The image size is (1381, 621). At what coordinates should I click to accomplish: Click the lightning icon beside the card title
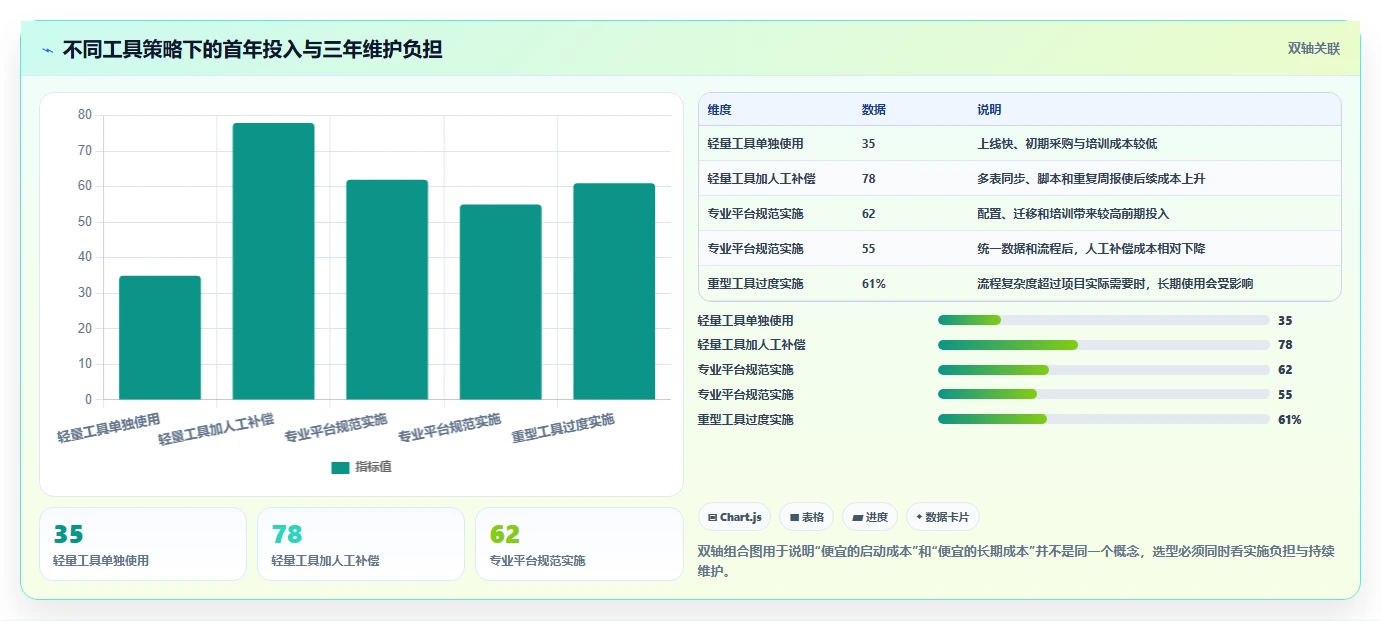pos(48,50)
